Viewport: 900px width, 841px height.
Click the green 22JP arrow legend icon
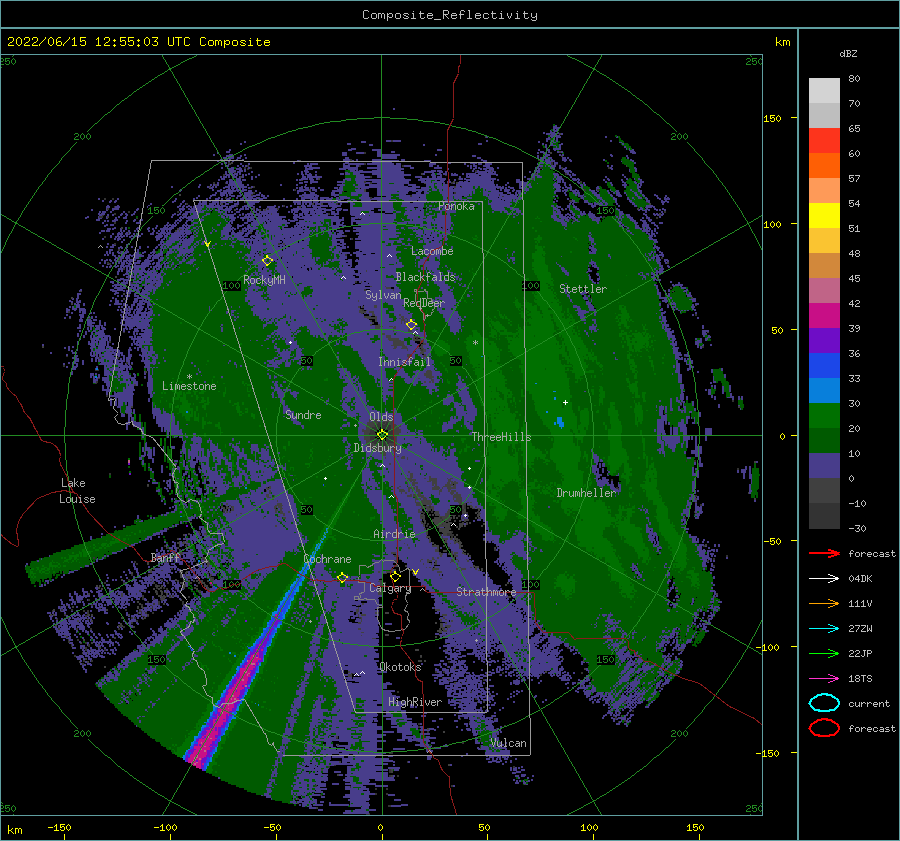(824, 653)
